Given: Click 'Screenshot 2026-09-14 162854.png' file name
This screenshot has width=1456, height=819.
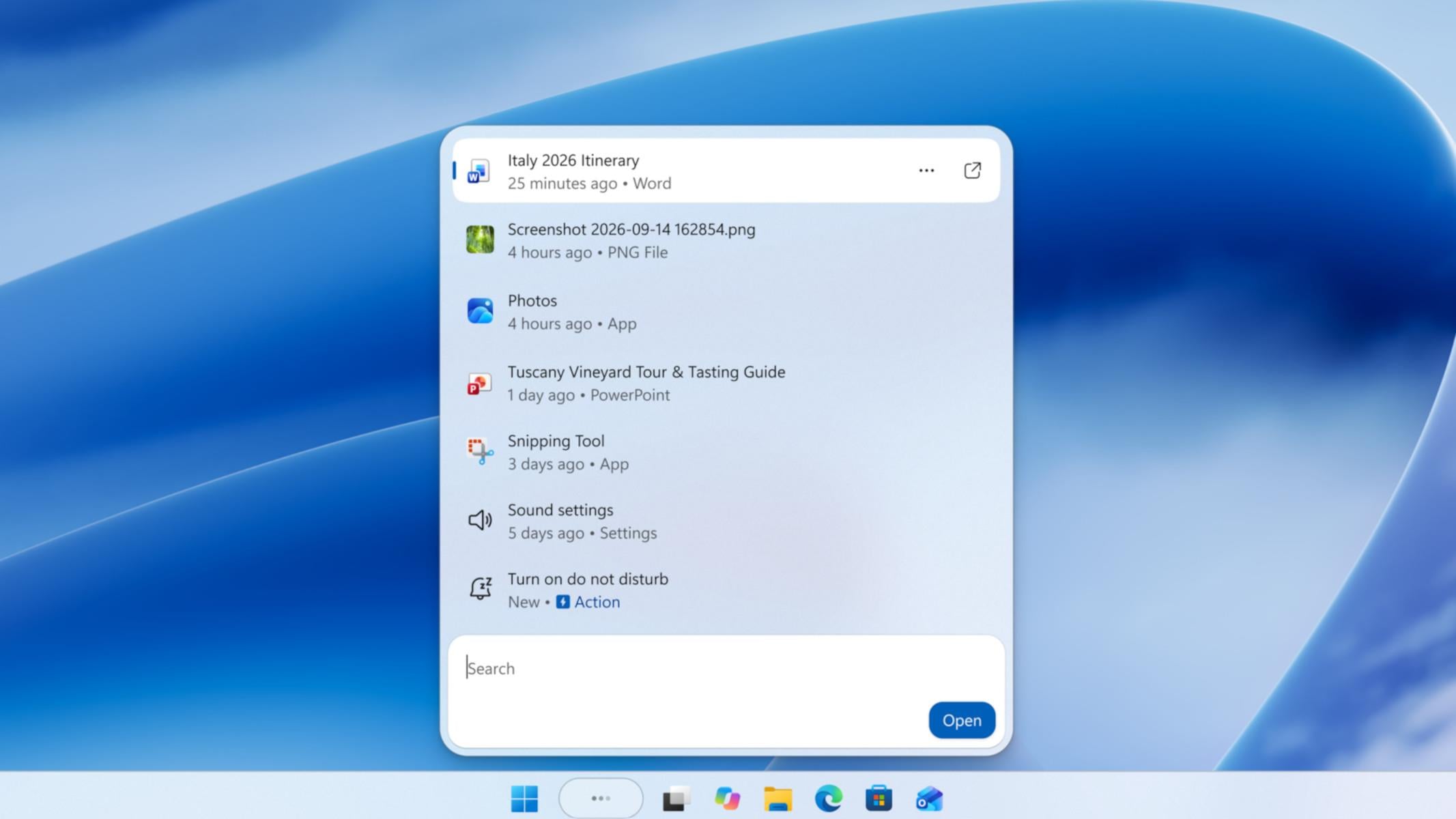Looking at the screenshot, I should 631,229.
